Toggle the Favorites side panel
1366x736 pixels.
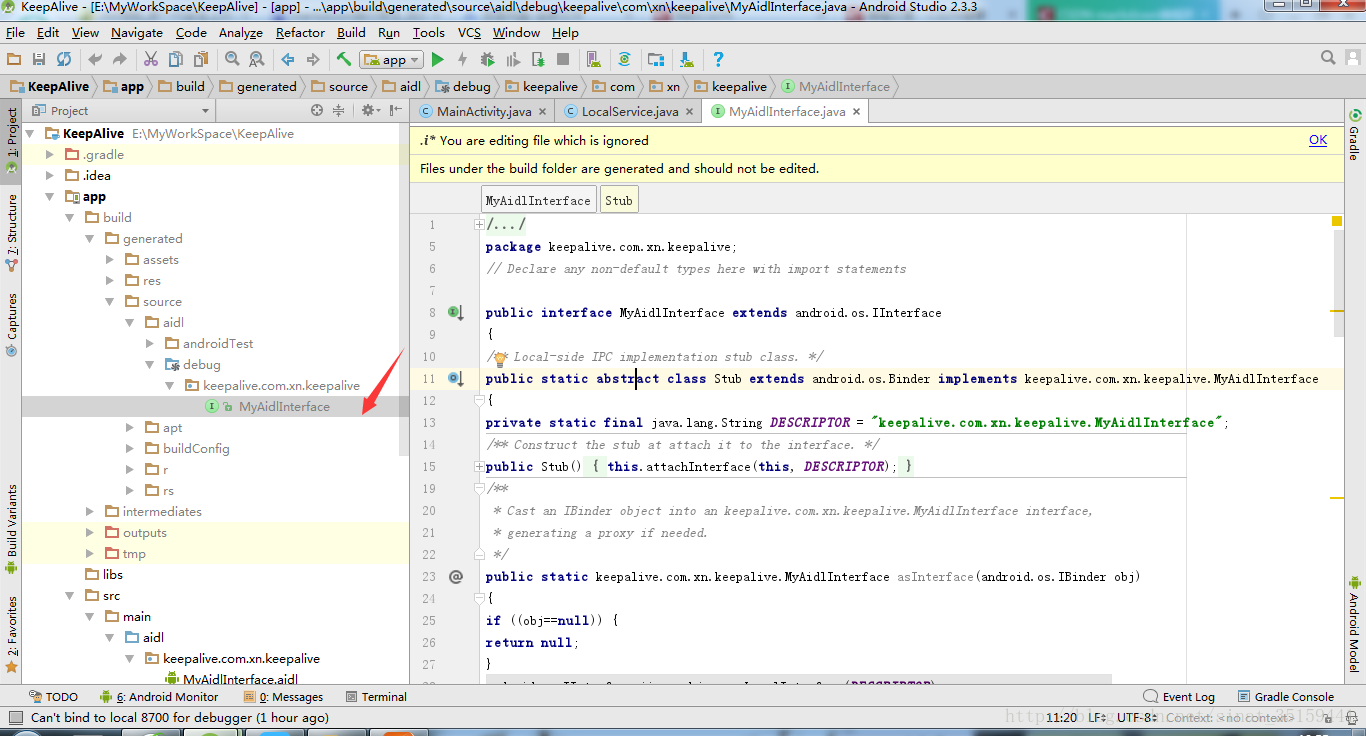pyautogui.click(x=12, y=633)
